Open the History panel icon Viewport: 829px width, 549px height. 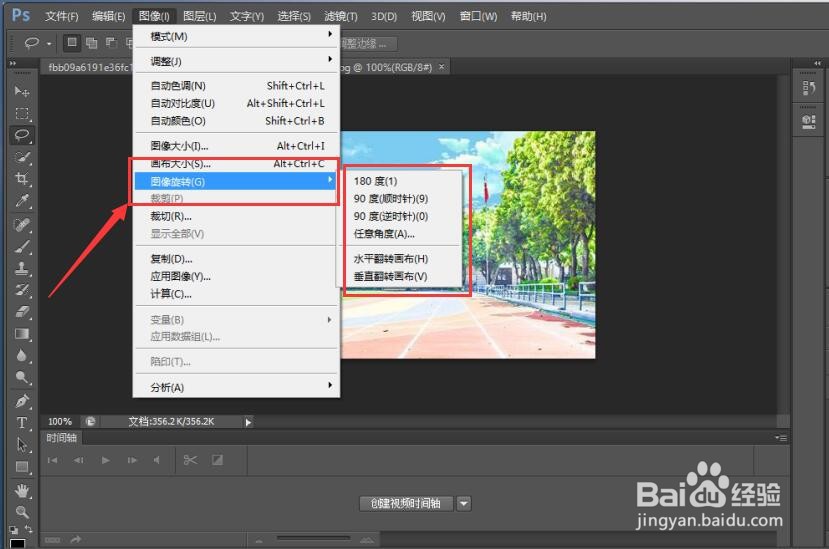point(808,88)
